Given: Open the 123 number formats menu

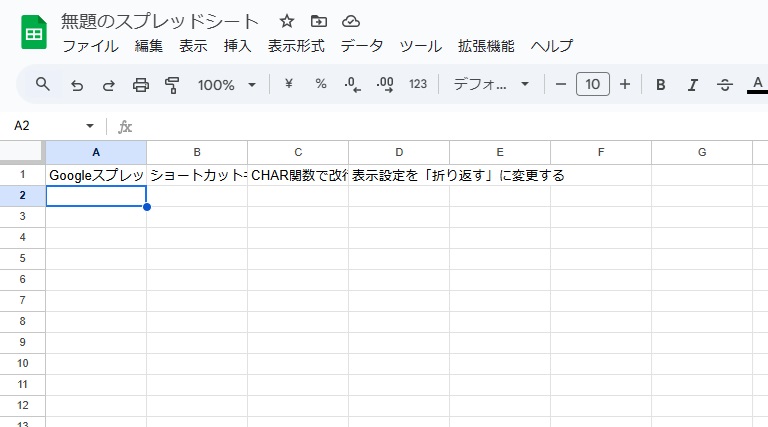Looking at the screenshot, I should tap(418, 84).
